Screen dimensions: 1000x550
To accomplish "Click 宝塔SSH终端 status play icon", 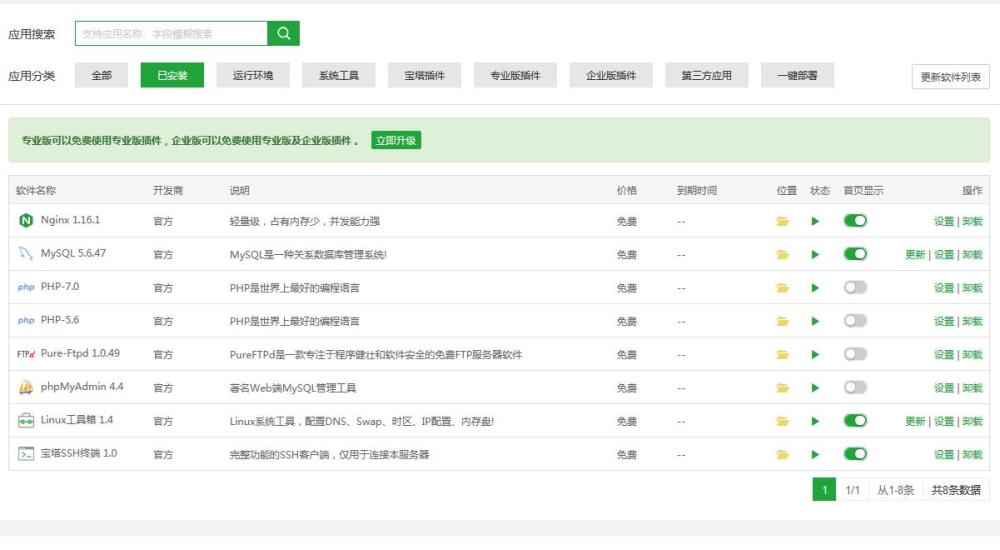I will (x=815, y=455).
